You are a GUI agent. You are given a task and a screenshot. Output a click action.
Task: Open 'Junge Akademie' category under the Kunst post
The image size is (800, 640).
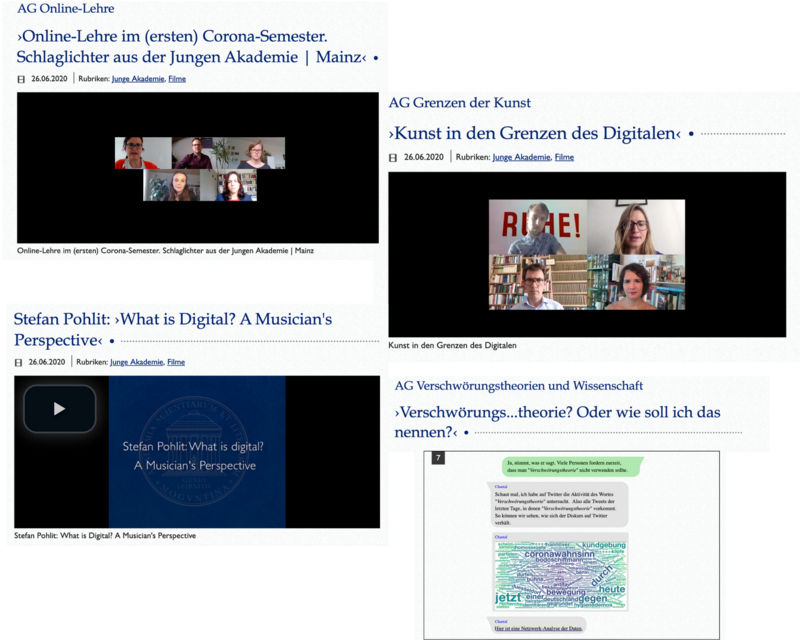[x=522, y=158]
